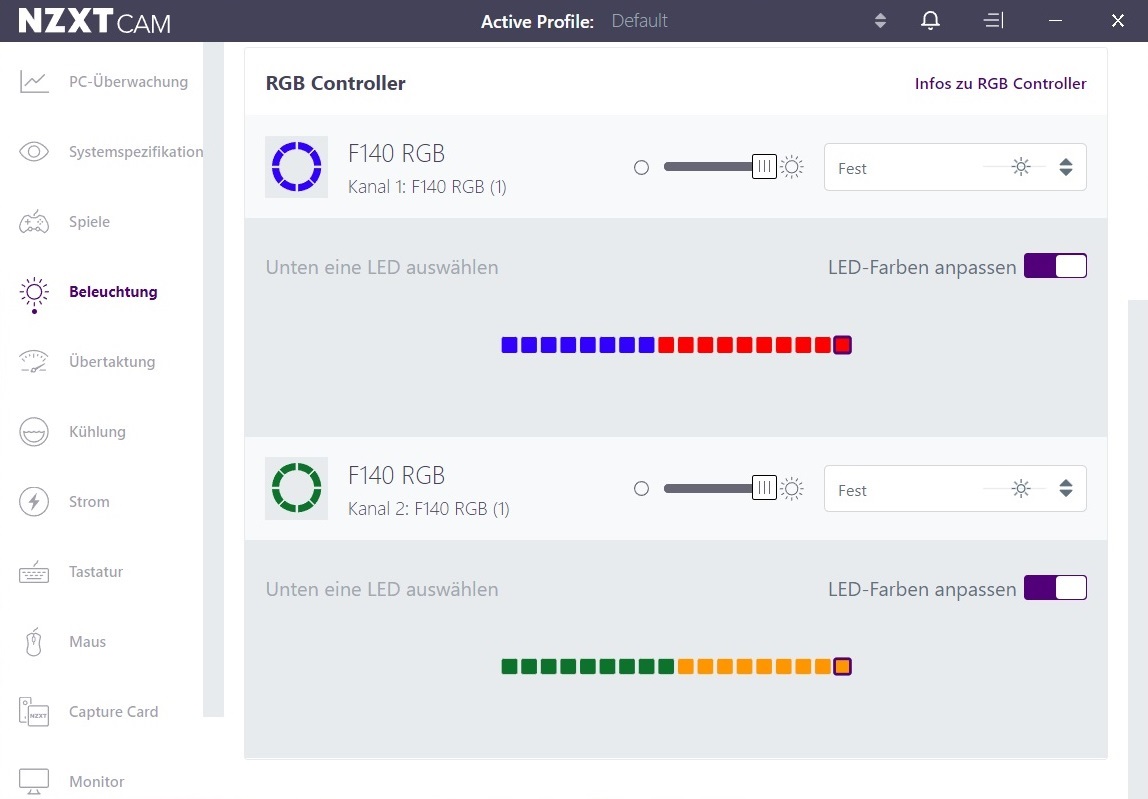Click 'Unten eine LED auswählen' under Kanal 1
Screen dimensions: 1148x799
[382, 267]
